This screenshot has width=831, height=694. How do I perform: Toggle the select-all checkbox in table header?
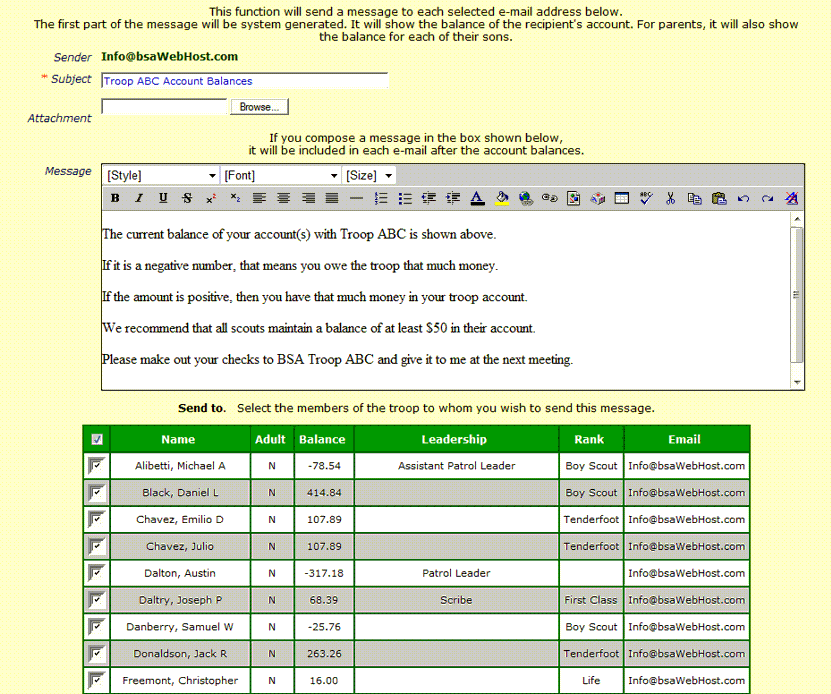[x=97, y=440]
